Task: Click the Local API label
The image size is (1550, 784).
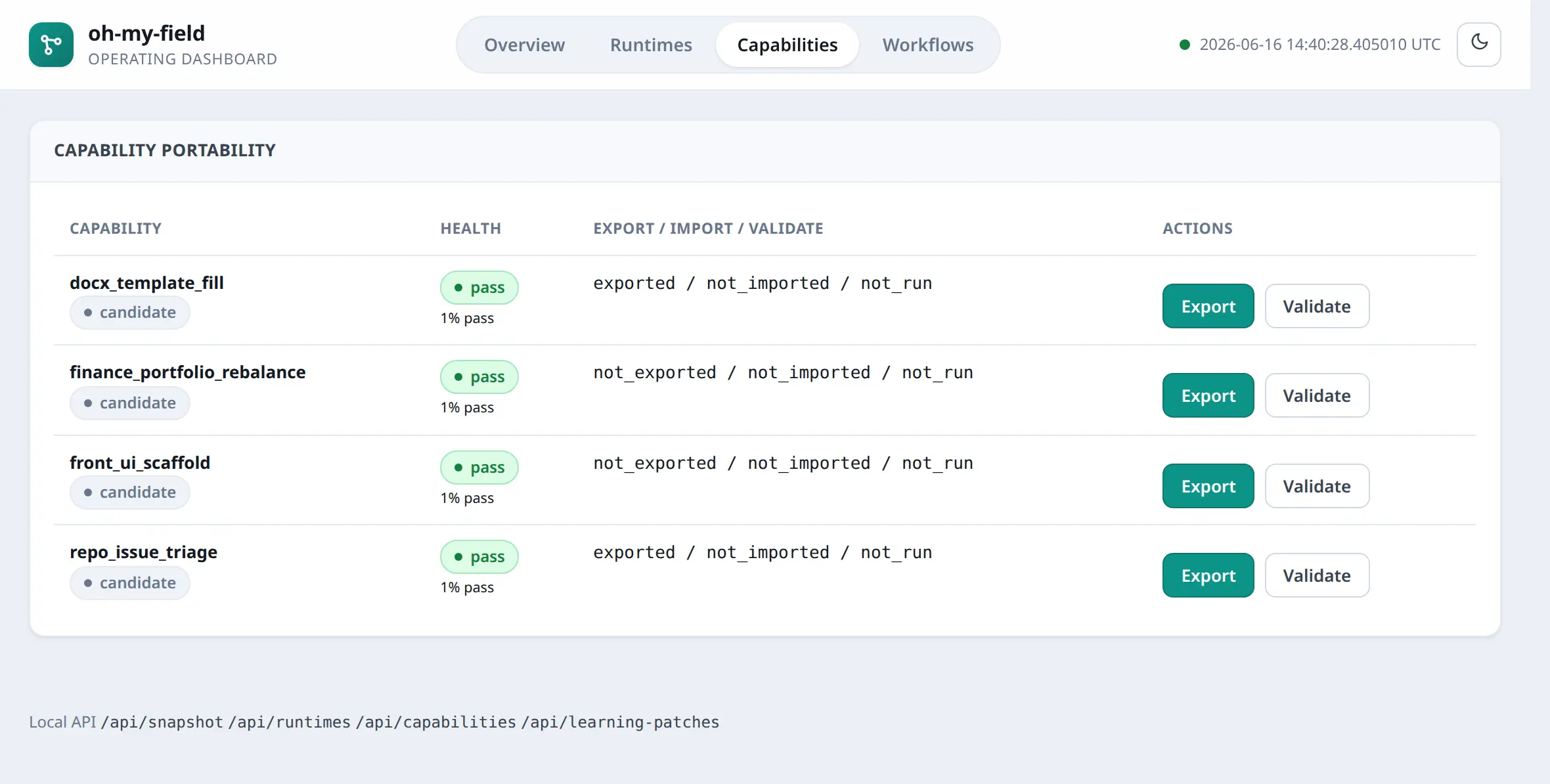Action: pyautogui.click(x=62, y=722)
